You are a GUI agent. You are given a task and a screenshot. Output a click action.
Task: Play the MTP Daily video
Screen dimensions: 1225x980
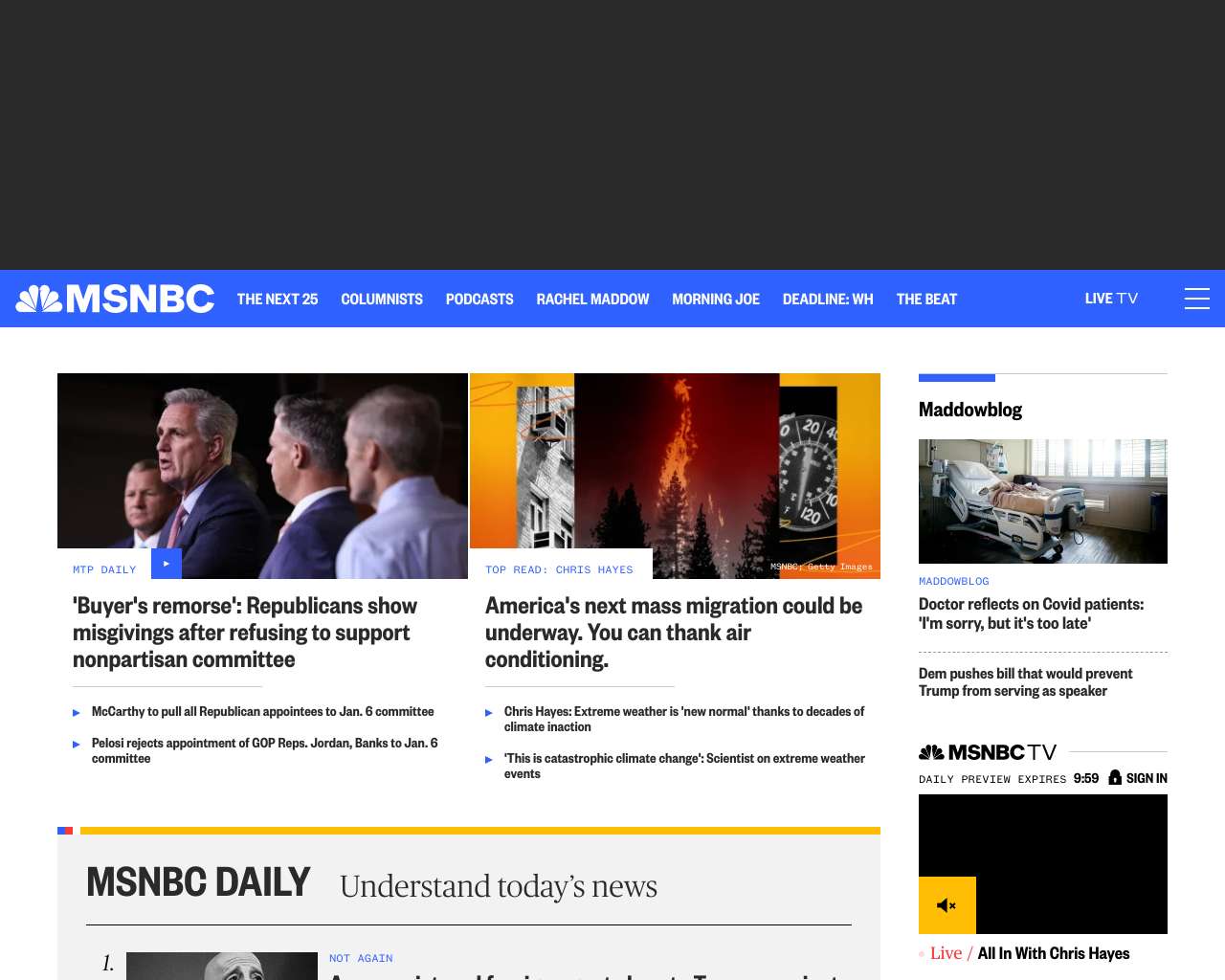click(167, 564)
